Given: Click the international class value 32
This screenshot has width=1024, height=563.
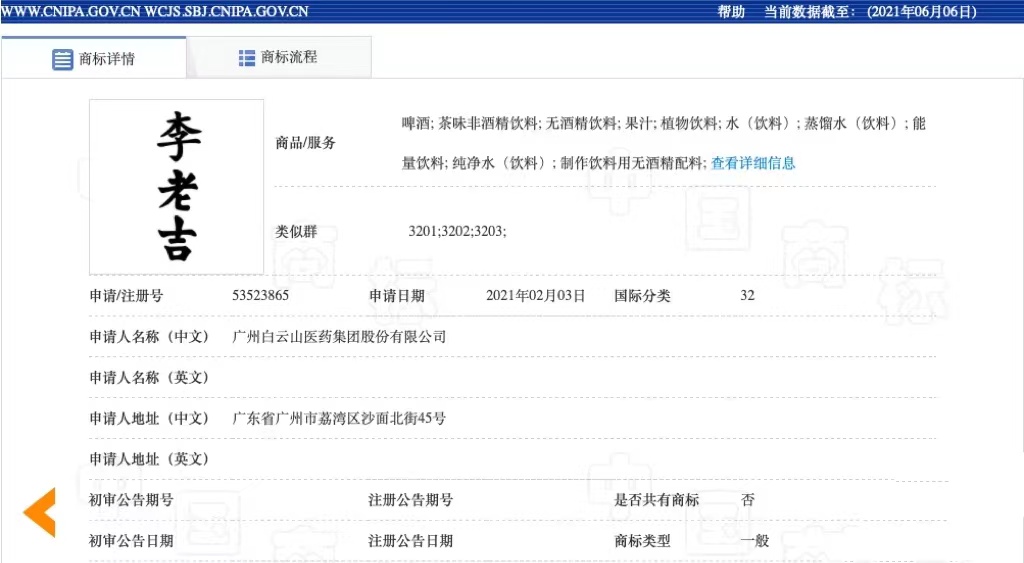Looking at the screenshot, I should coord(747,295).
